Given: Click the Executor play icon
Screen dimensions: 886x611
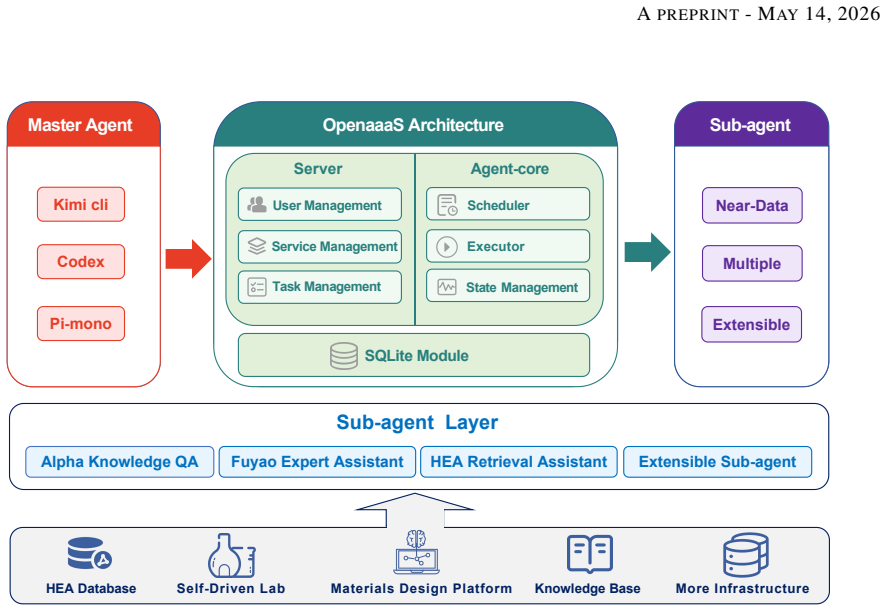Looking at the screenshot, I should point(446,247).
